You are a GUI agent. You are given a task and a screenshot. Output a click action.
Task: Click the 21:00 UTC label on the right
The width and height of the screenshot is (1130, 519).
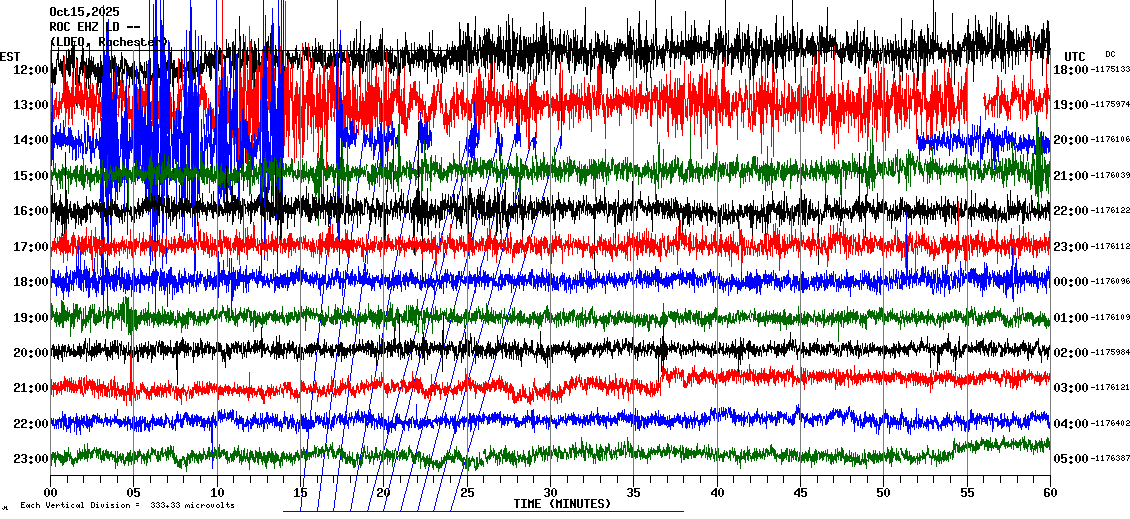click(x=1070, y=175)
